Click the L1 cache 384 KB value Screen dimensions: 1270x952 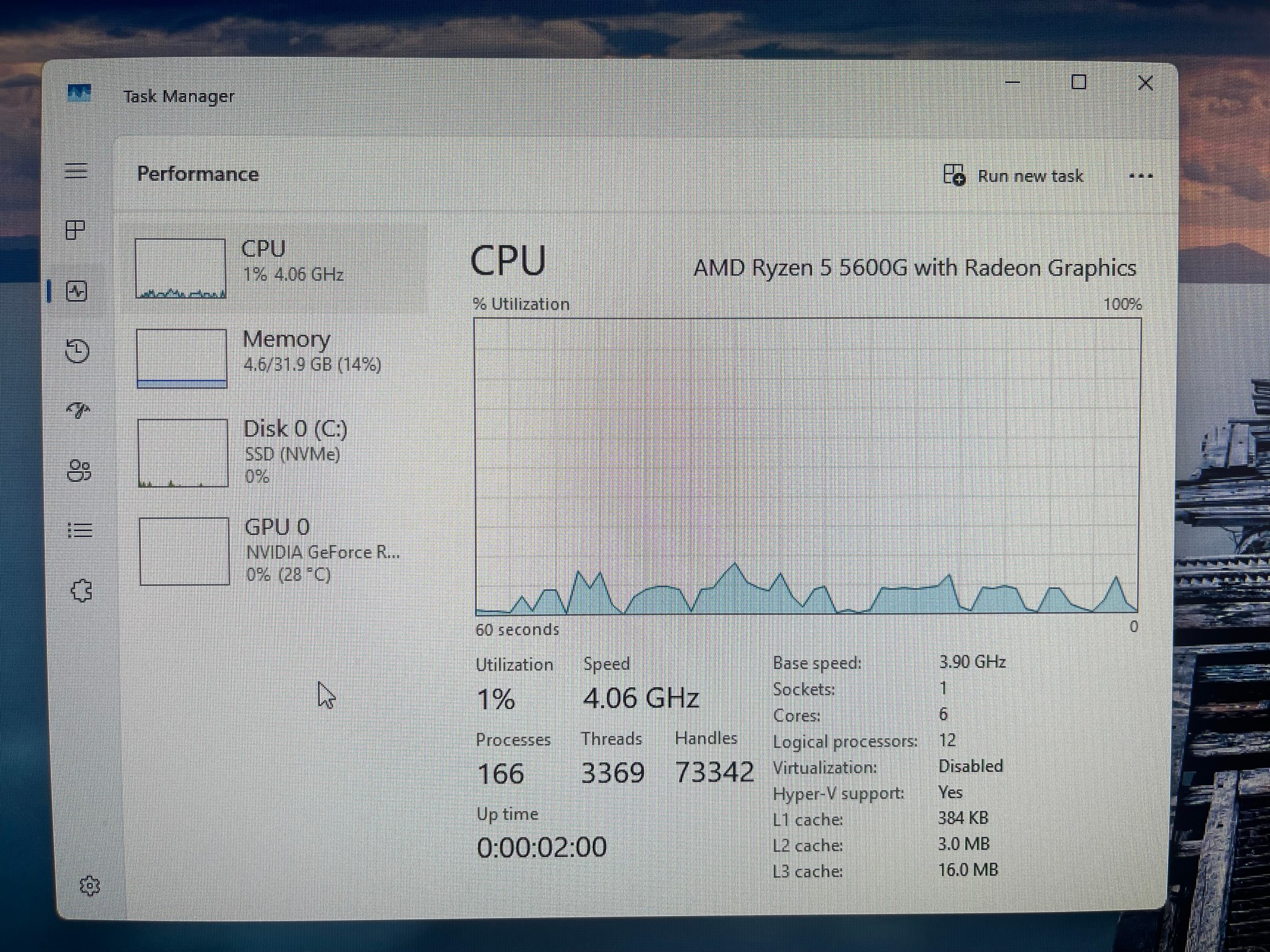point(963,818)
